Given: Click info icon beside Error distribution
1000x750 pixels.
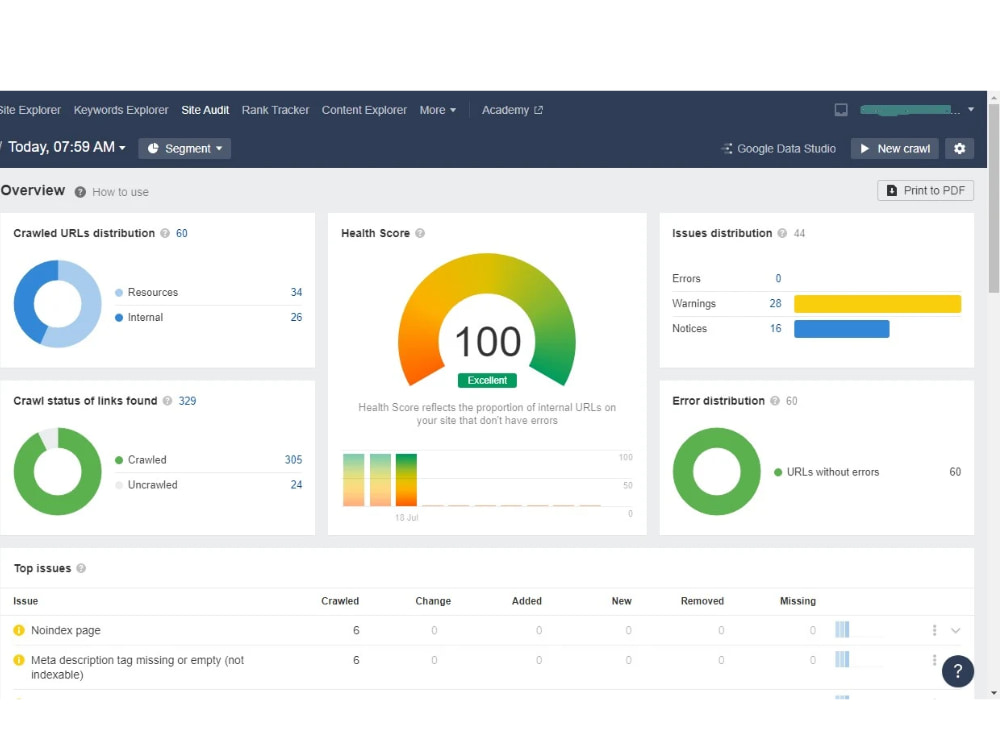Looking at the screenshot, I should coord(775,401).
